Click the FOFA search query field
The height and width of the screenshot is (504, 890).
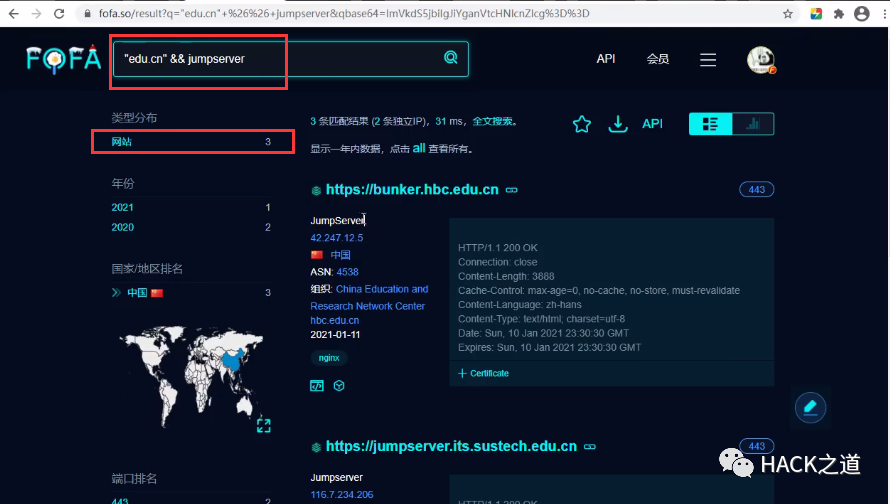278,59
